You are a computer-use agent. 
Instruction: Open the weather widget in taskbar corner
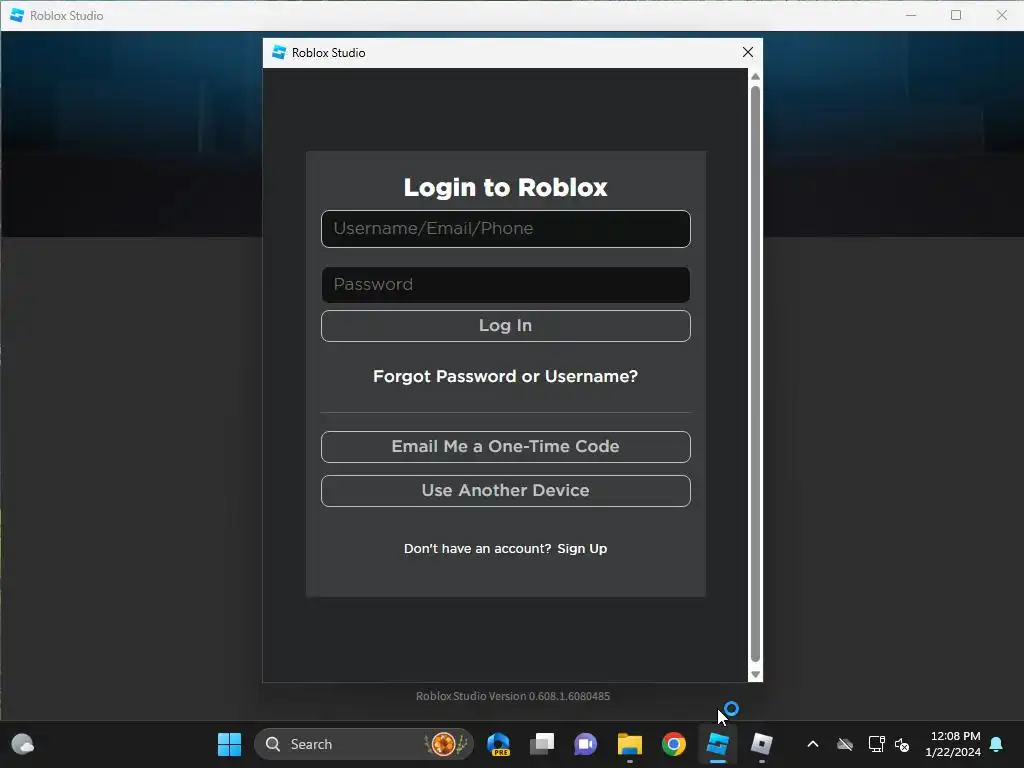pyautogui.click(x=23, y=744)
